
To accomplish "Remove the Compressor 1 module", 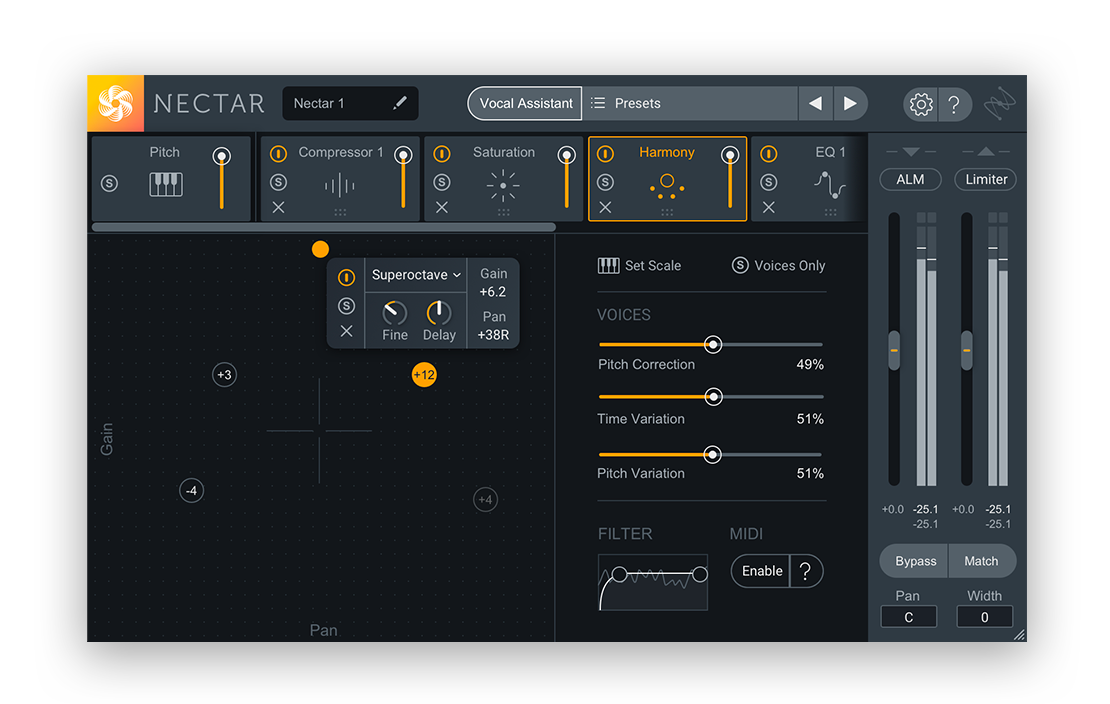I will 278,207.
